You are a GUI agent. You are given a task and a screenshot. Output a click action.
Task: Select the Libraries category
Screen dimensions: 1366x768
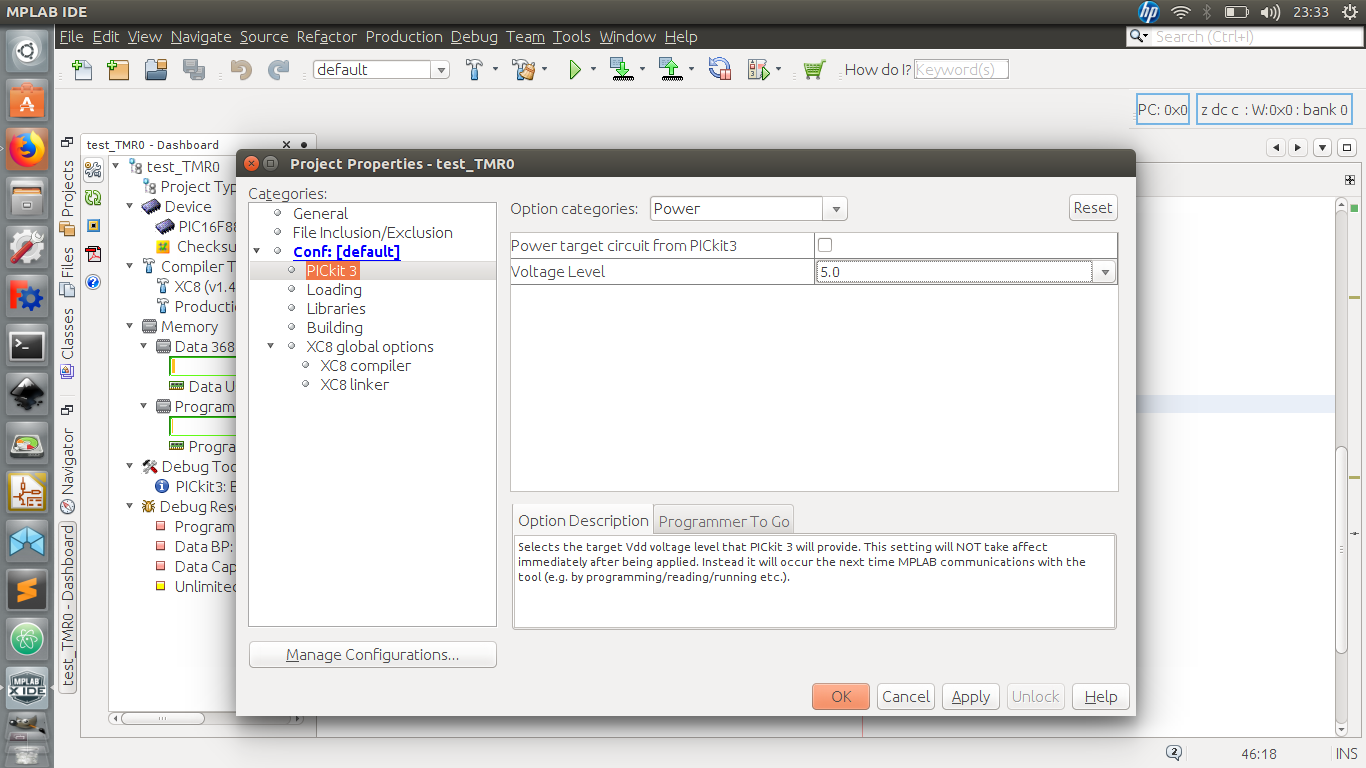click(336, 309)
